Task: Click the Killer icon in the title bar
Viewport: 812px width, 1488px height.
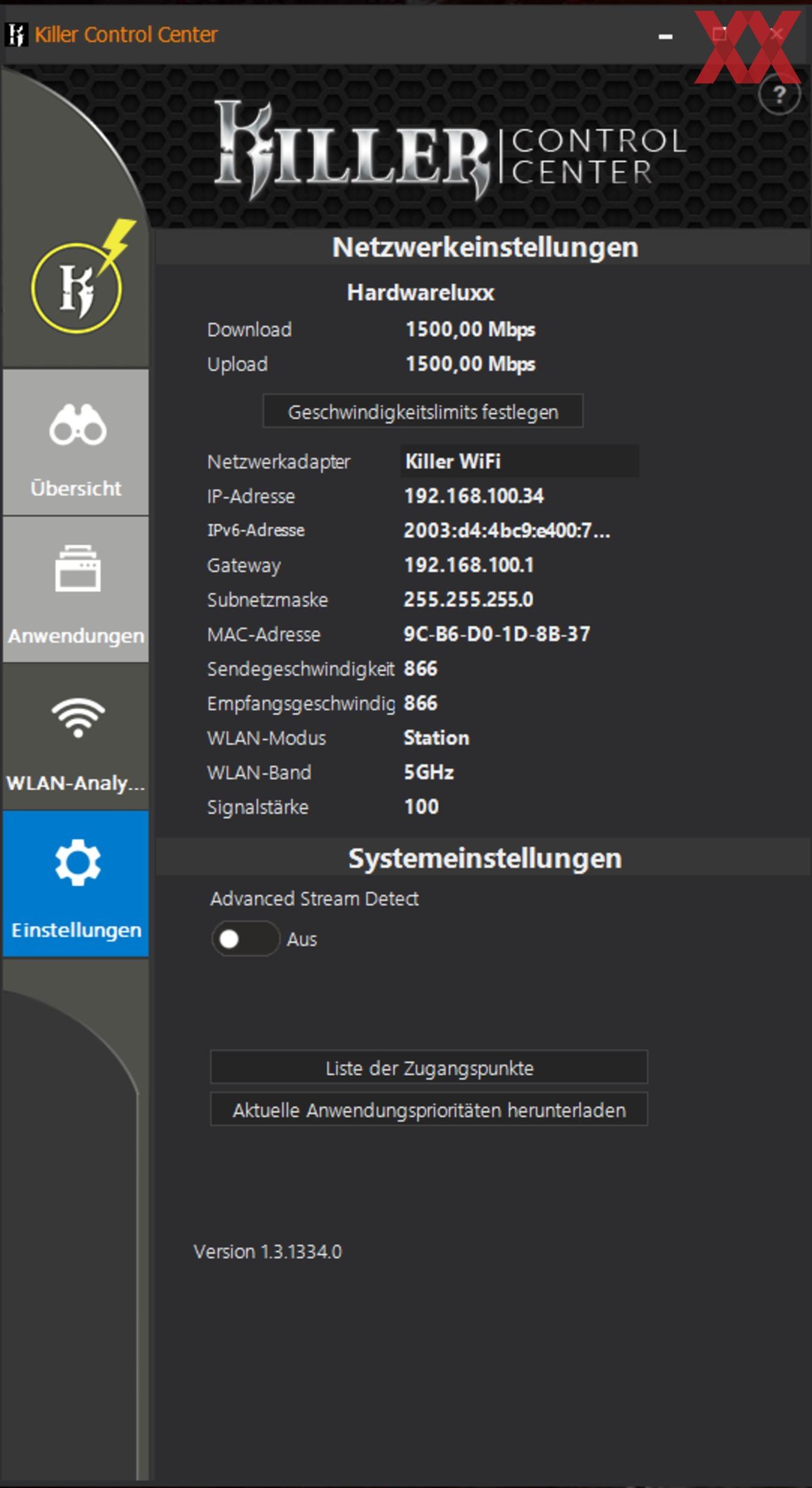Action: (16, 34)
